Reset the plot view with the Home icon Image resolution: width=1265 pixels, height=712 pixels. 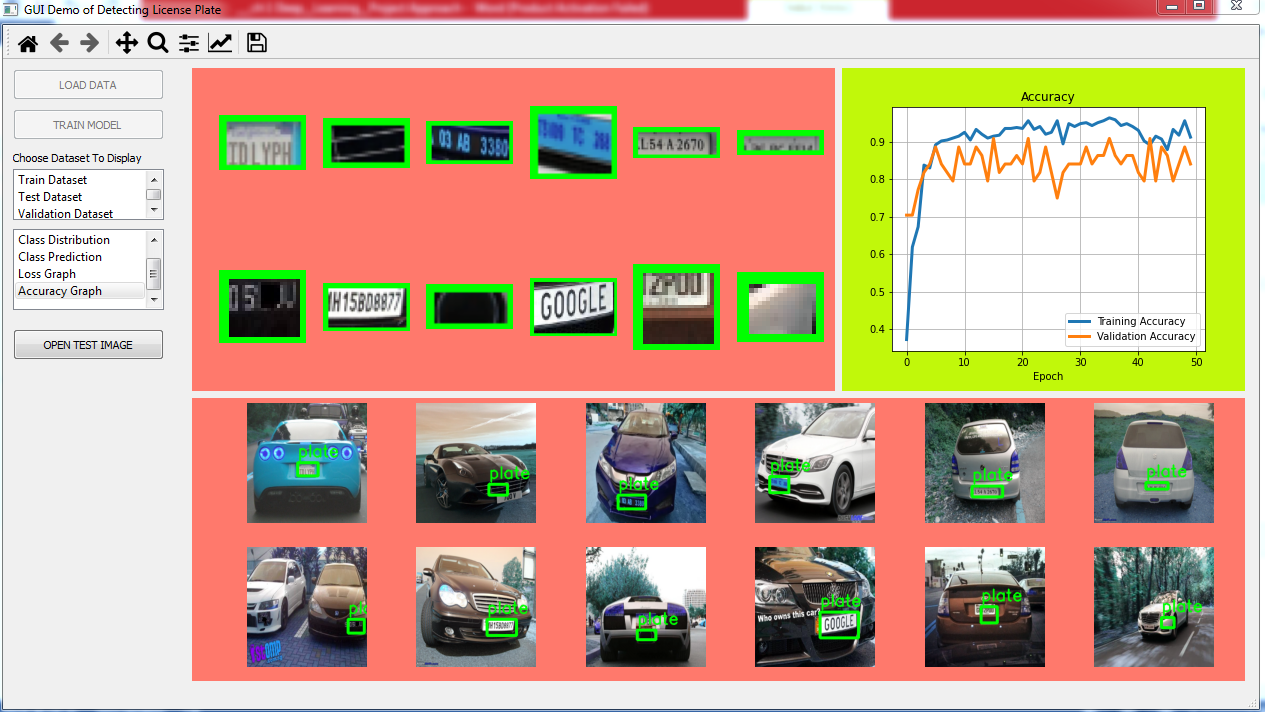pos(28,43)
